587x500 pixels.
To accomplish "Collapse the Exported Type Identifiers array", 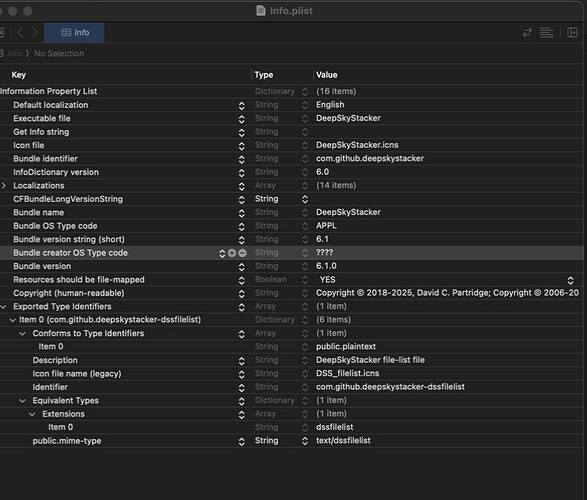I will pos(4,307).
